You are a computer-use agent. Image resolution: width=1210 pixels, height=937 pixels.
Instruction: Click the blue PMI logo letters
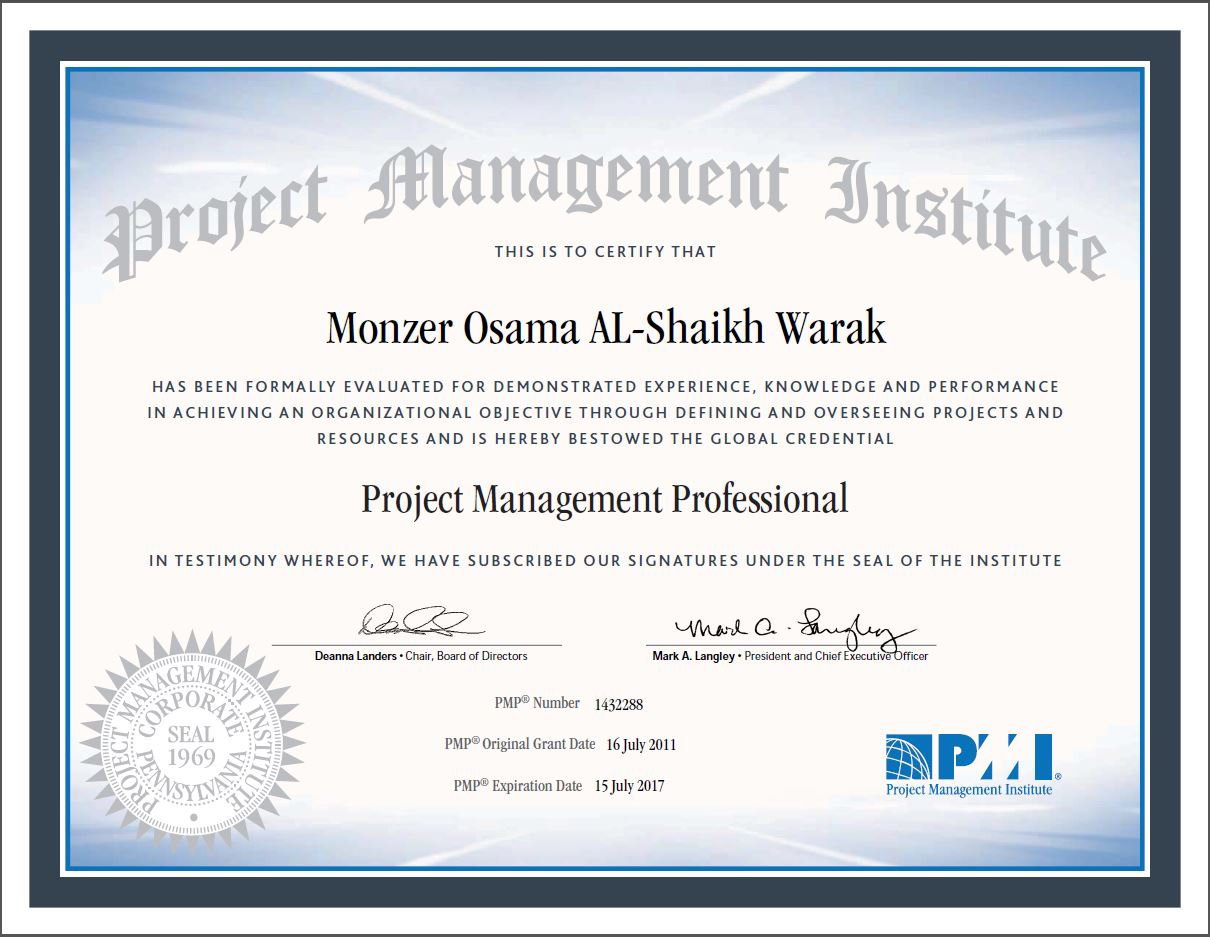(994, 757)
